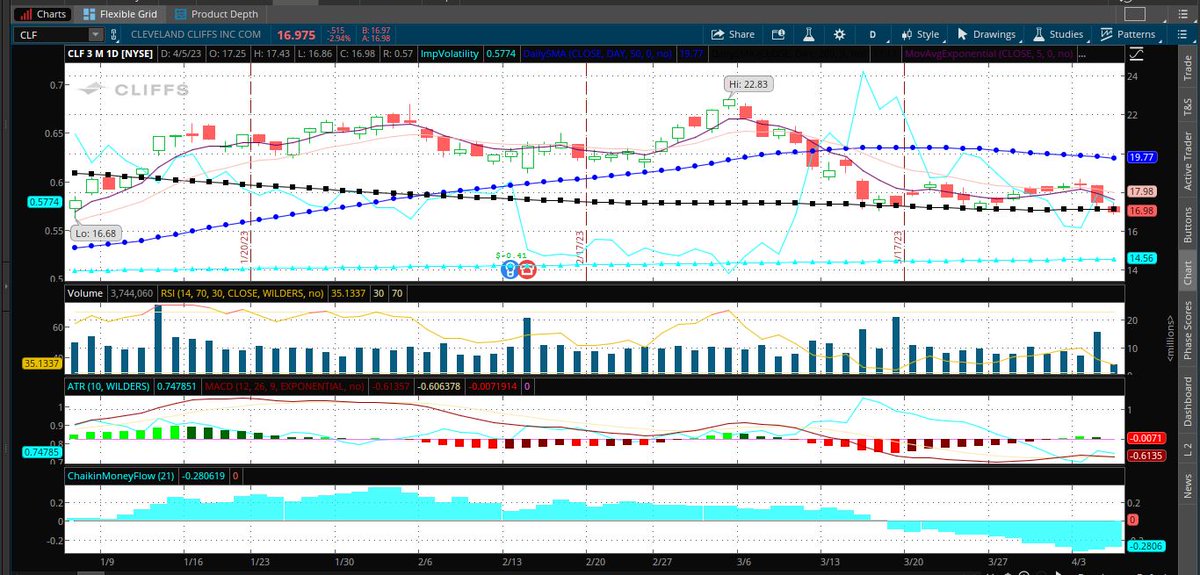This screenshot has width=1200, height=575.
Task: Click the flask icon in chart toolbar
Action: 807,34
